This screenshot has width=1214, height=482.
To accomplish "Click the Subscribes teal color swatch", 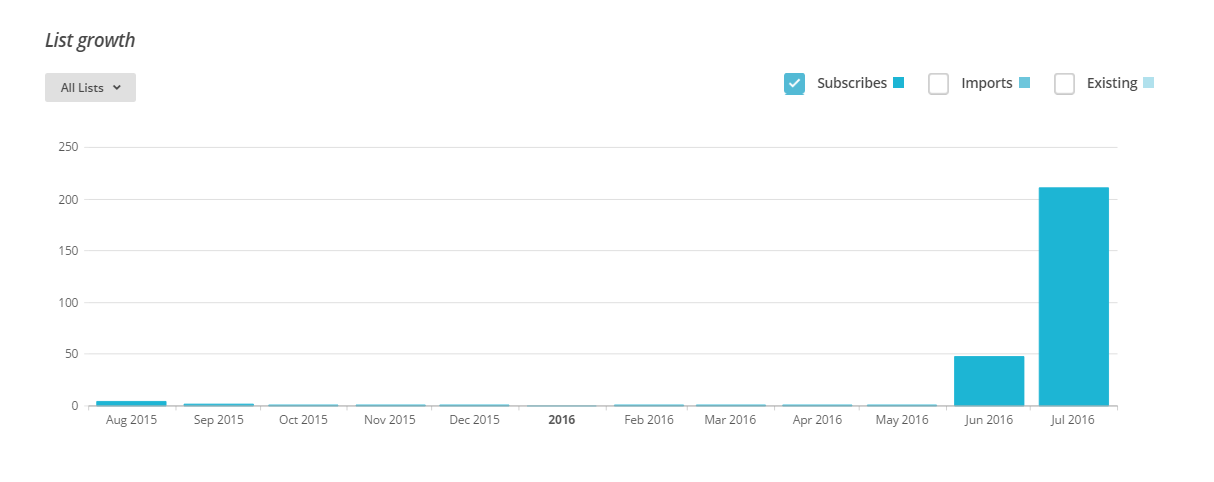I will click(x=899, y=83).
